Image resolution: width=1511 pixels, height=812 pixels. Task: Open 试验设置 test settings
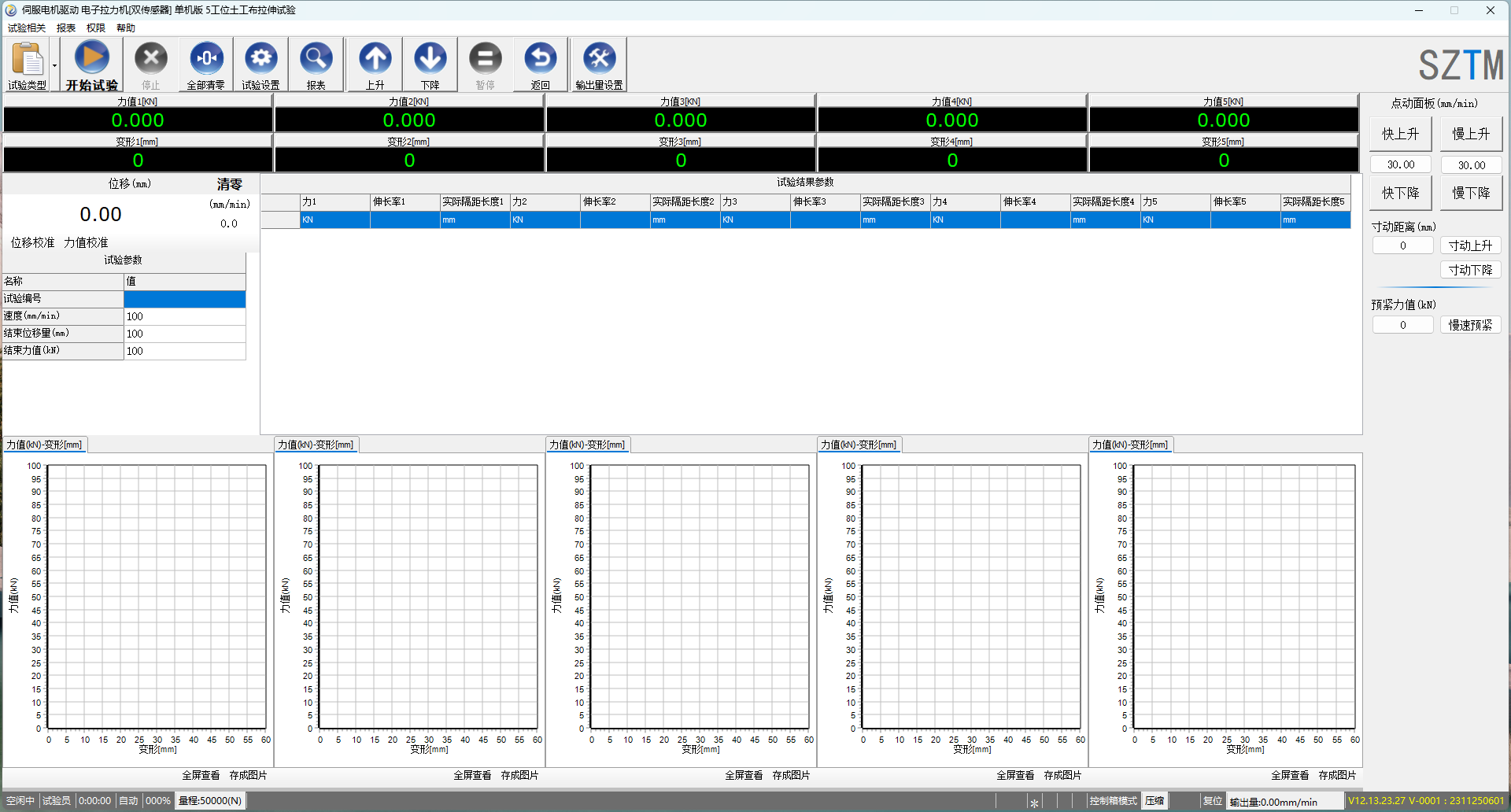pyautogui.click(x=260, y=65)
